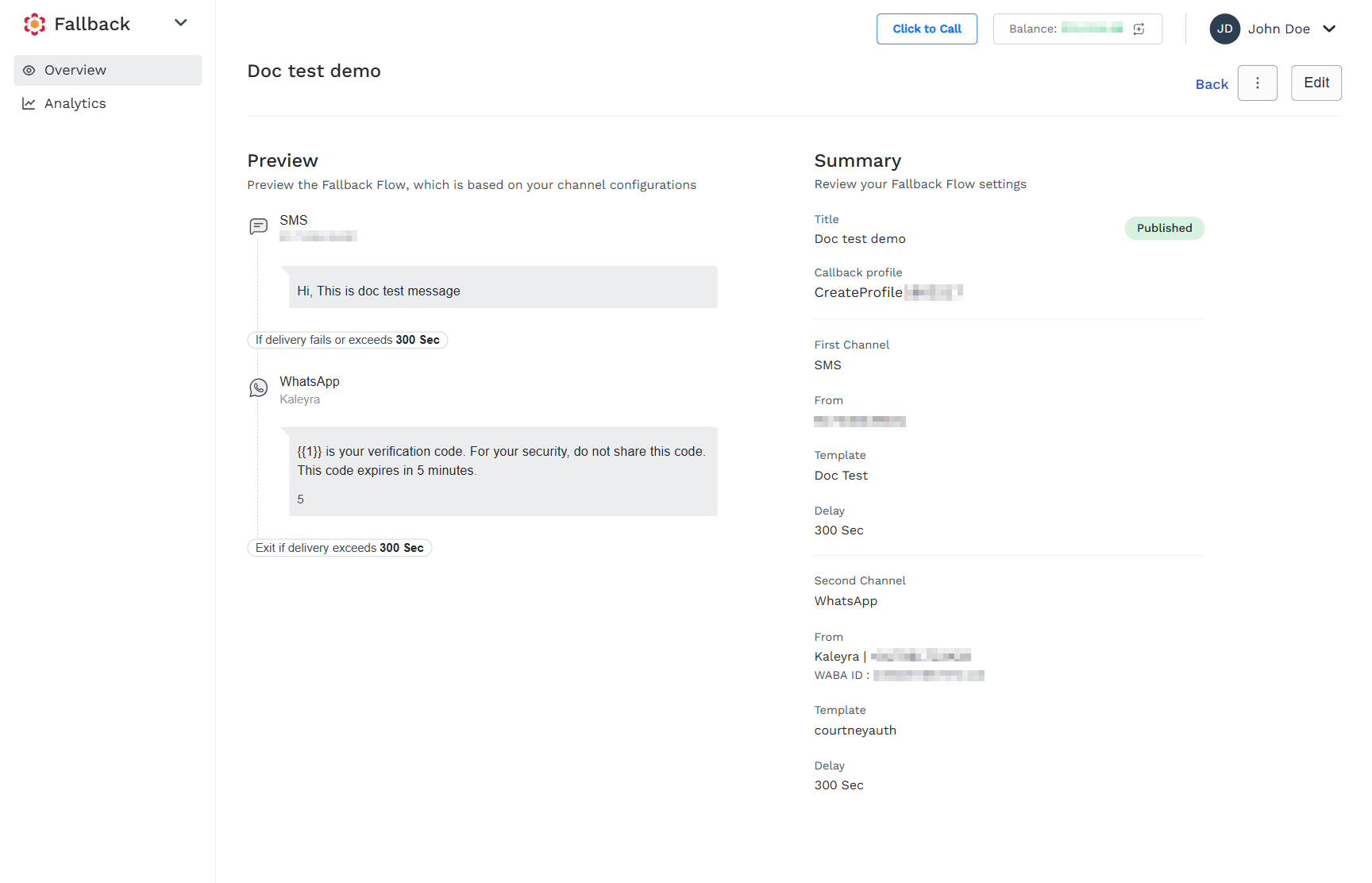Click the SMS label in the Preview flow
This screenshot has width=1372, height=883.
[294, 220]
